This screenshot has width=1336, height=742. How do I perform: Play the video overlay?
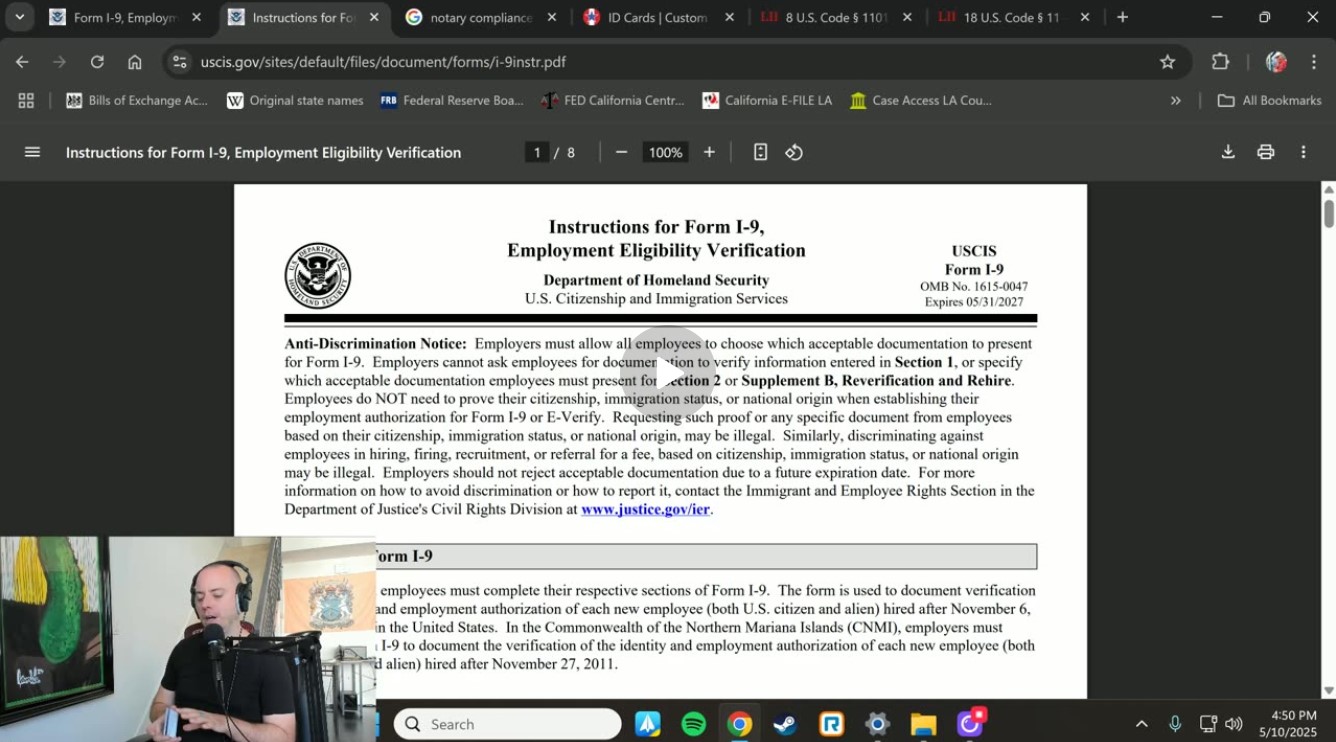pos(668,373)
